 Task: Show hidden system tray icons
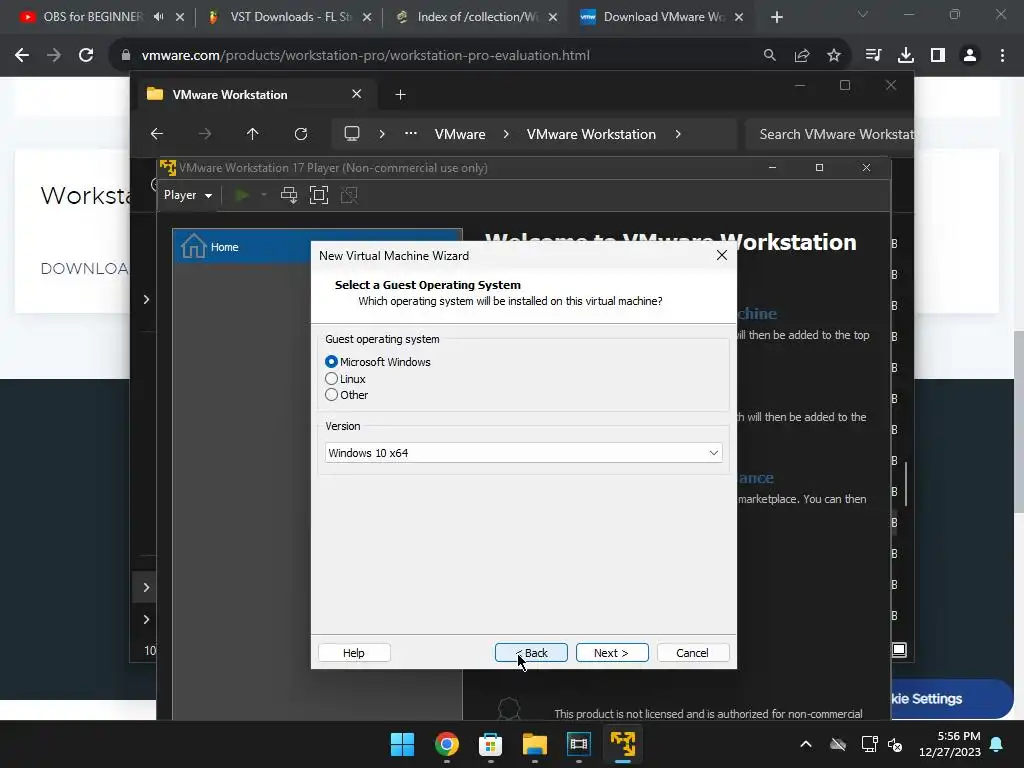pos(806,744)
